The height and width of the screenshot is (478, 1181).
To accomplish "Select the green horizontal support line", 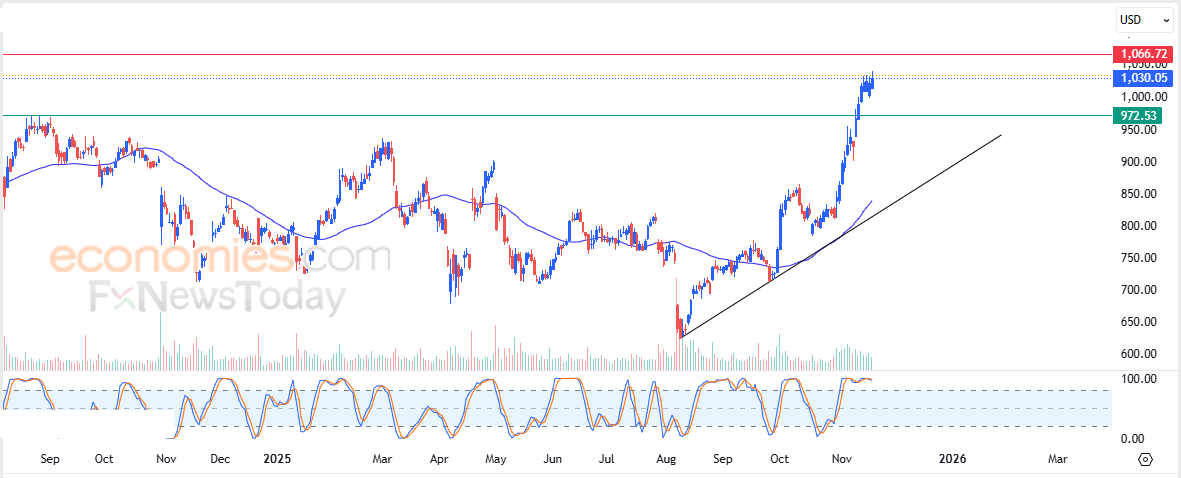I will (557, 115).
